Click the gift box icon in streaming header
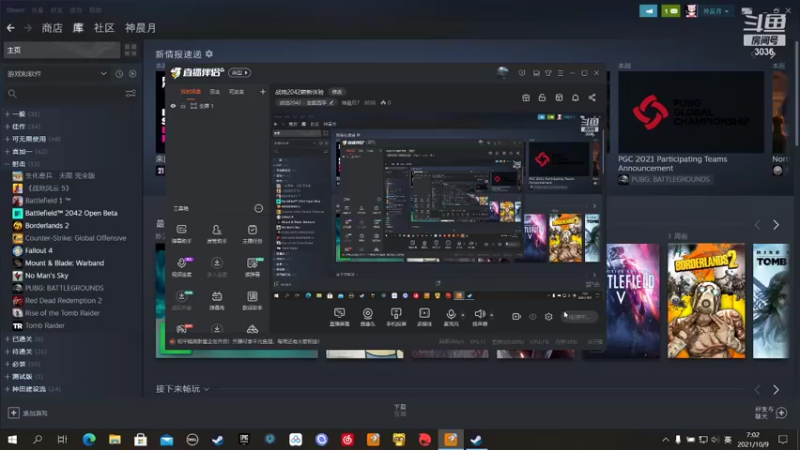The width and height of the screenshot is (800, 450). pyautogui.click(x=526, y=97)
